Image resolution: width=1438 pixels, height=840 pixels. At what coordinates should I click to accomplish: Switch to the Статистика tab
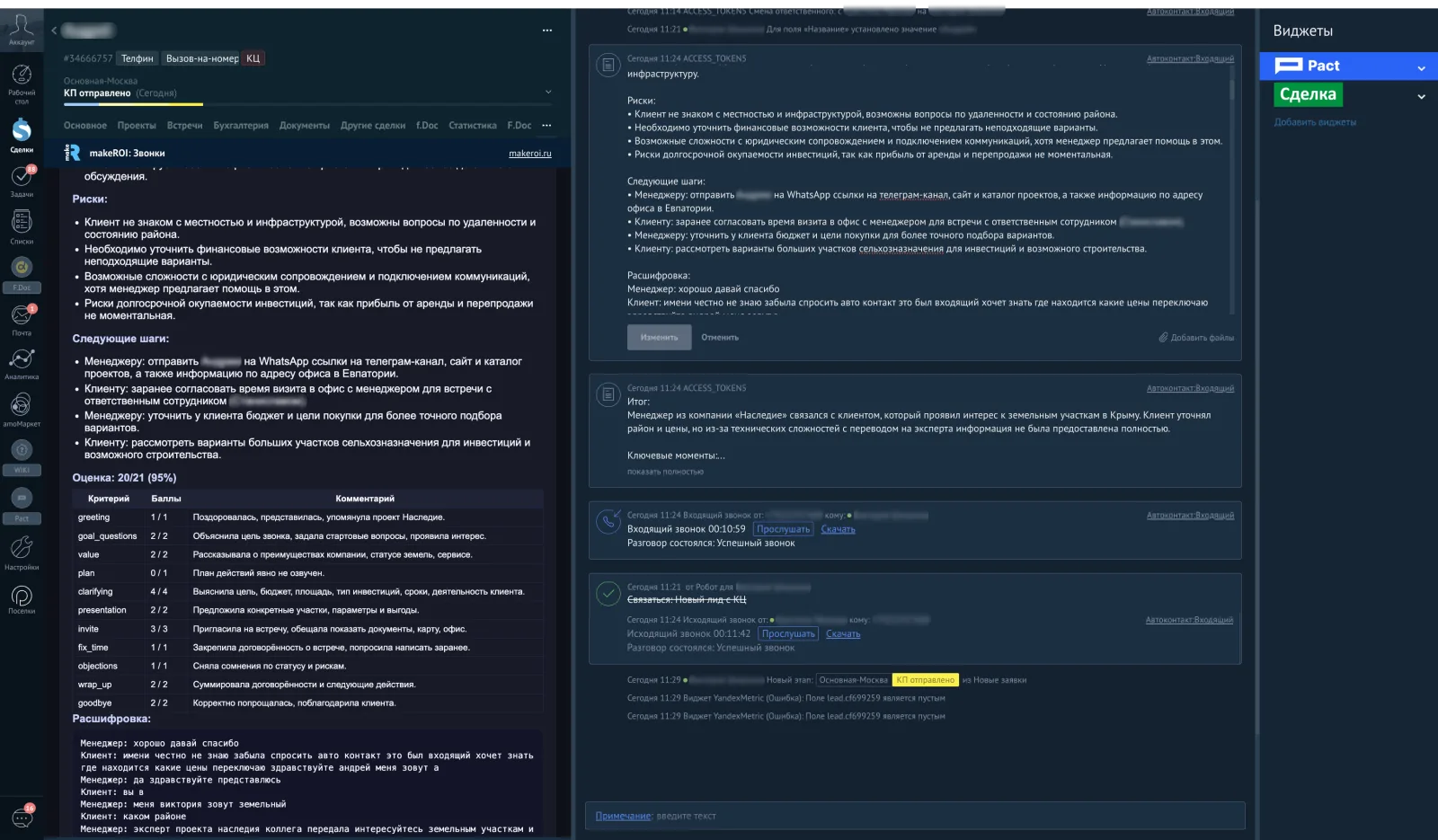473,126
